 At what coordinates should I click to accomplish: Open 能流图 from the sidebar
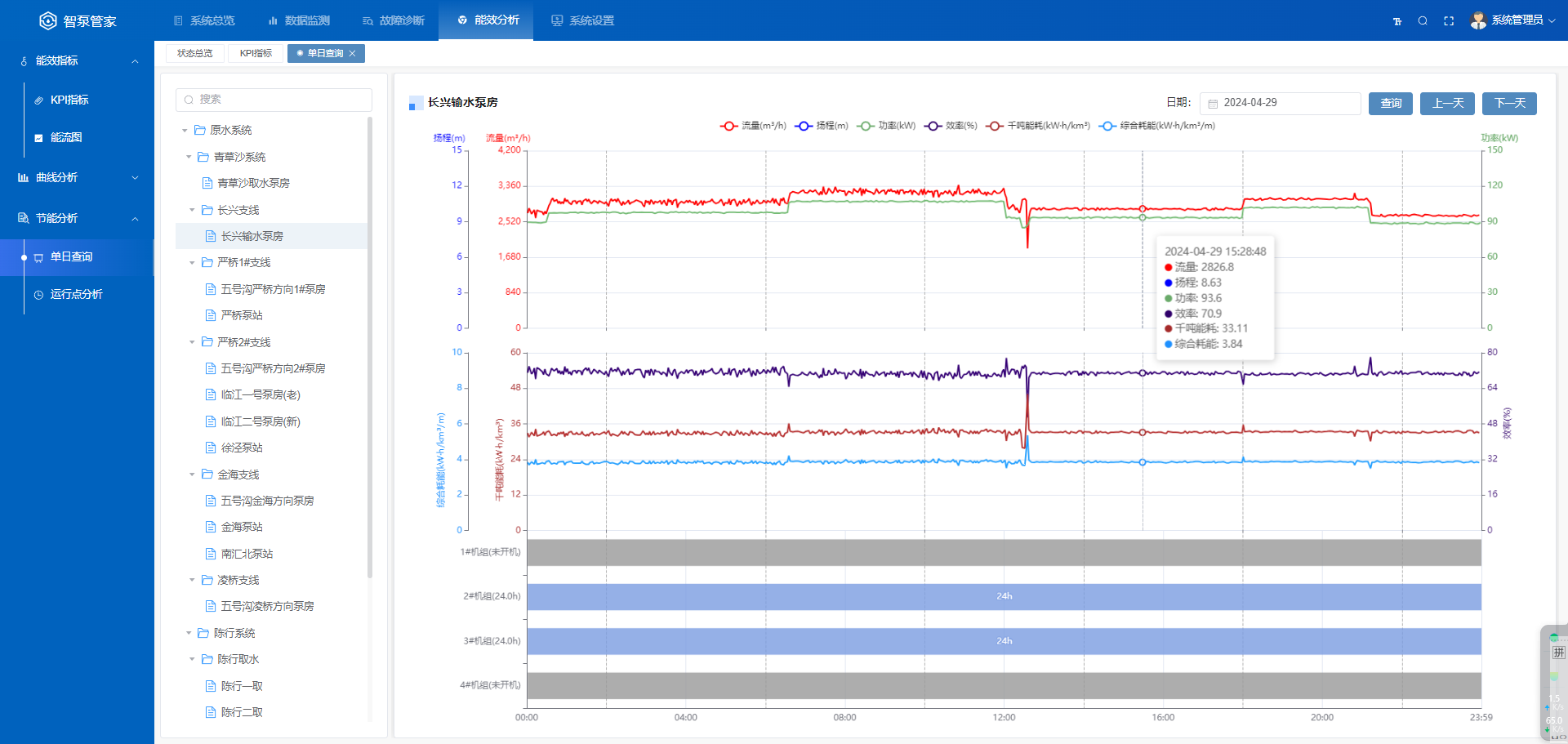pyautogui.click(x=66, y=137)
